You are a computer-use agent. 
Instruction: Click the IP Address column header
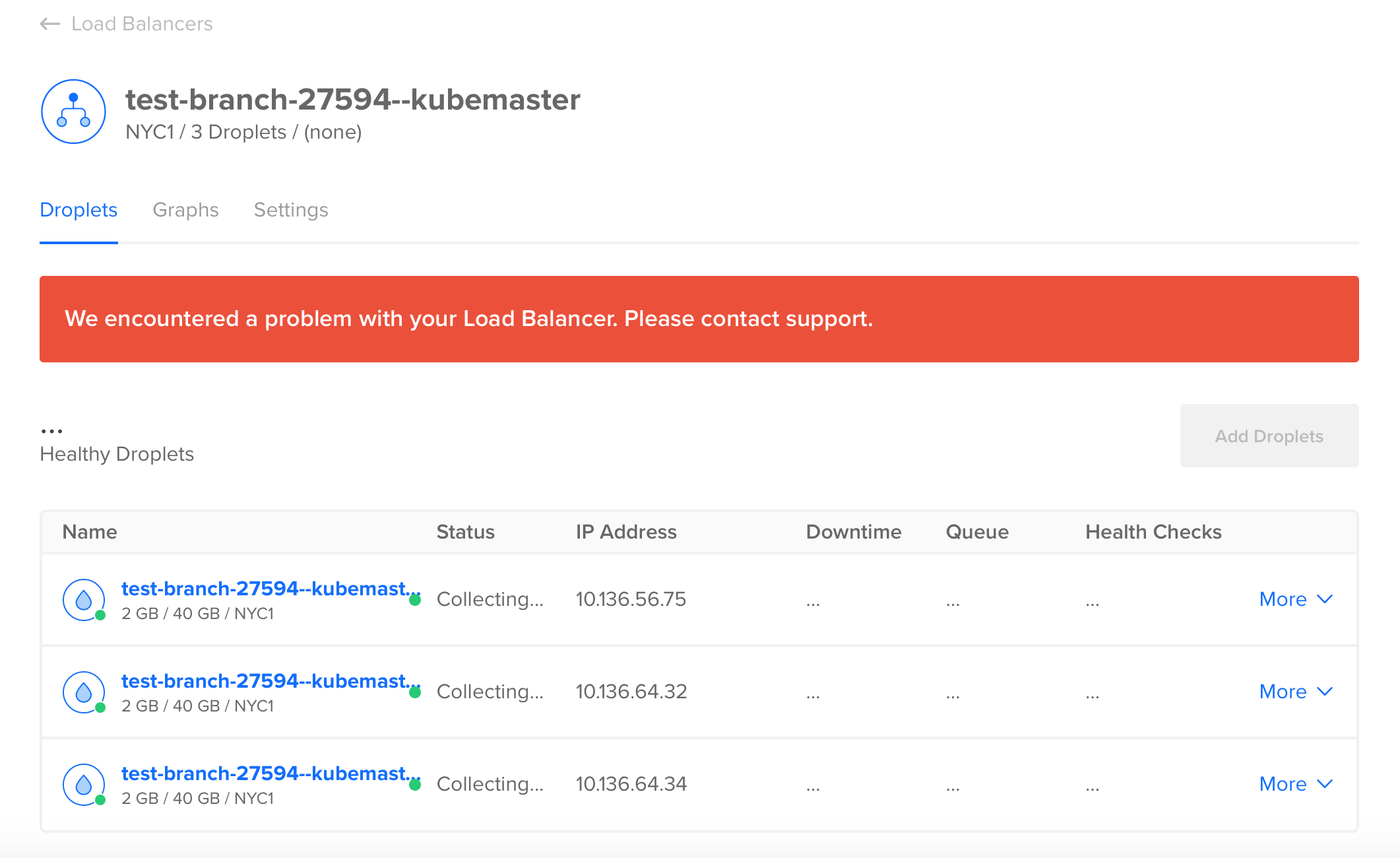tap(626, 532)
